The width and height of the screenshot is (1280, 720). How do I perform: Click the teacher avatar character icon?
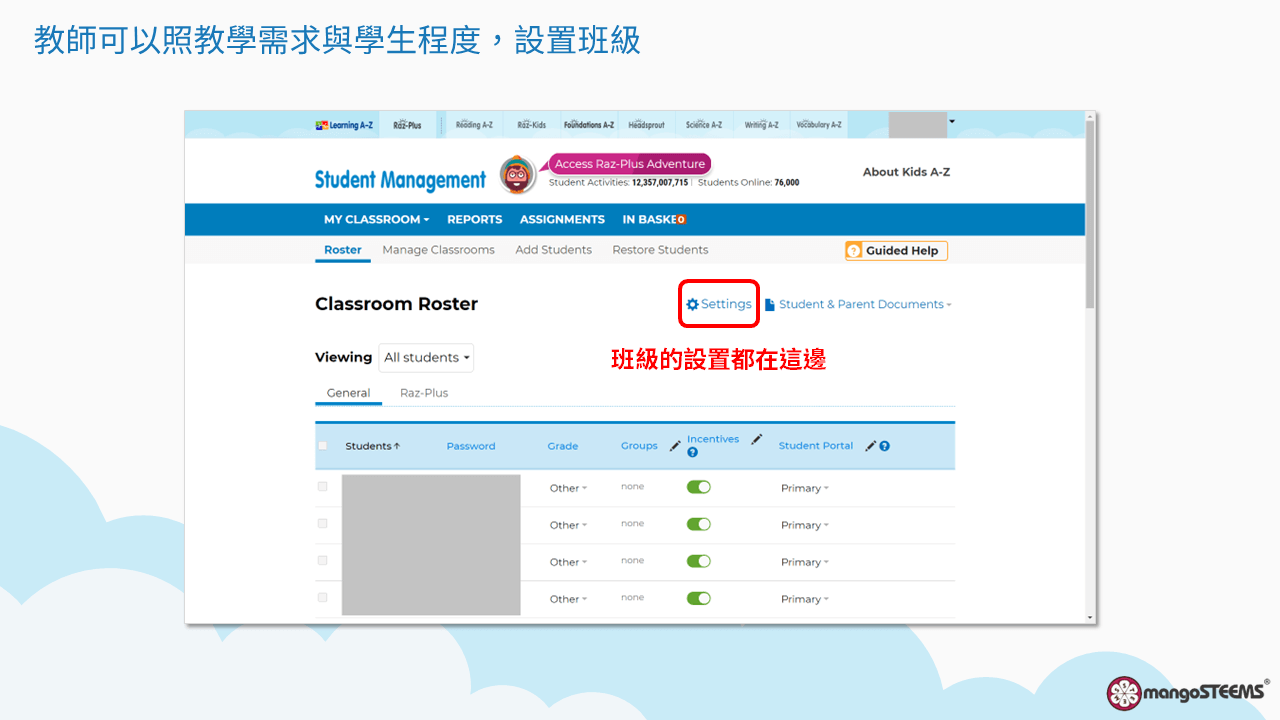coord(518,175)
